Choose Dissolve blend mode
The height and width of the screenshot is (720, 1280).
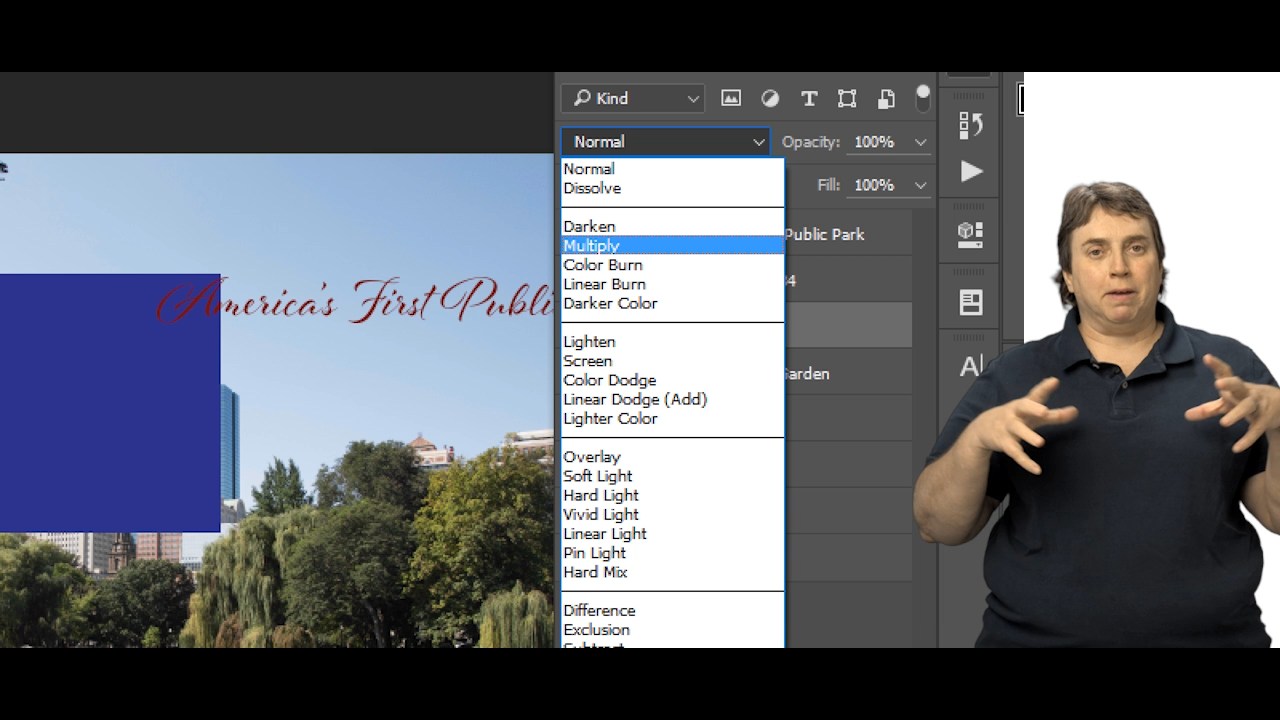[x=672, y=188]
